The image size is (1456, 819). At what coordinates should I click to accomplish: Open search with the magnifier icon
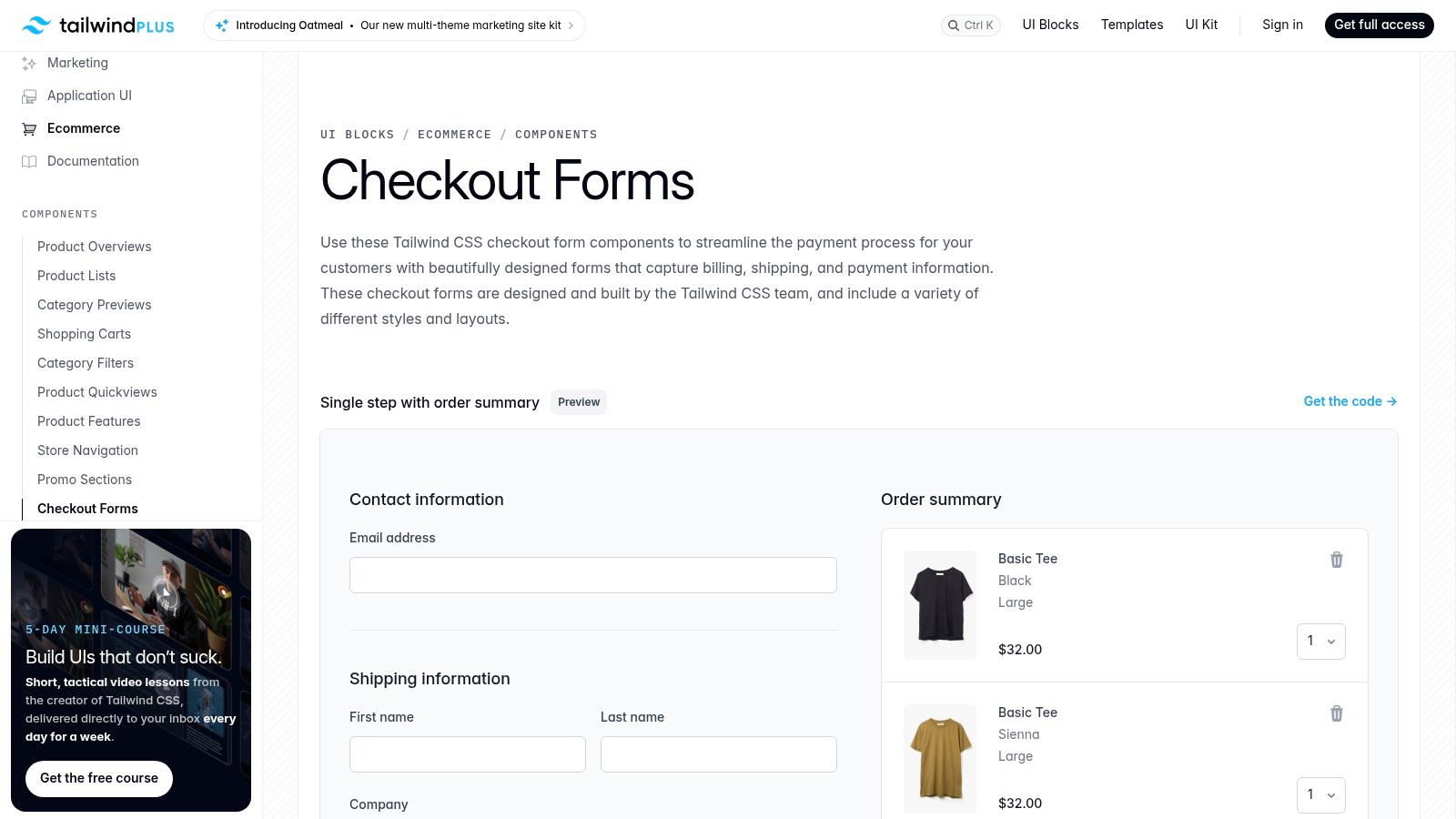[954, 25]
